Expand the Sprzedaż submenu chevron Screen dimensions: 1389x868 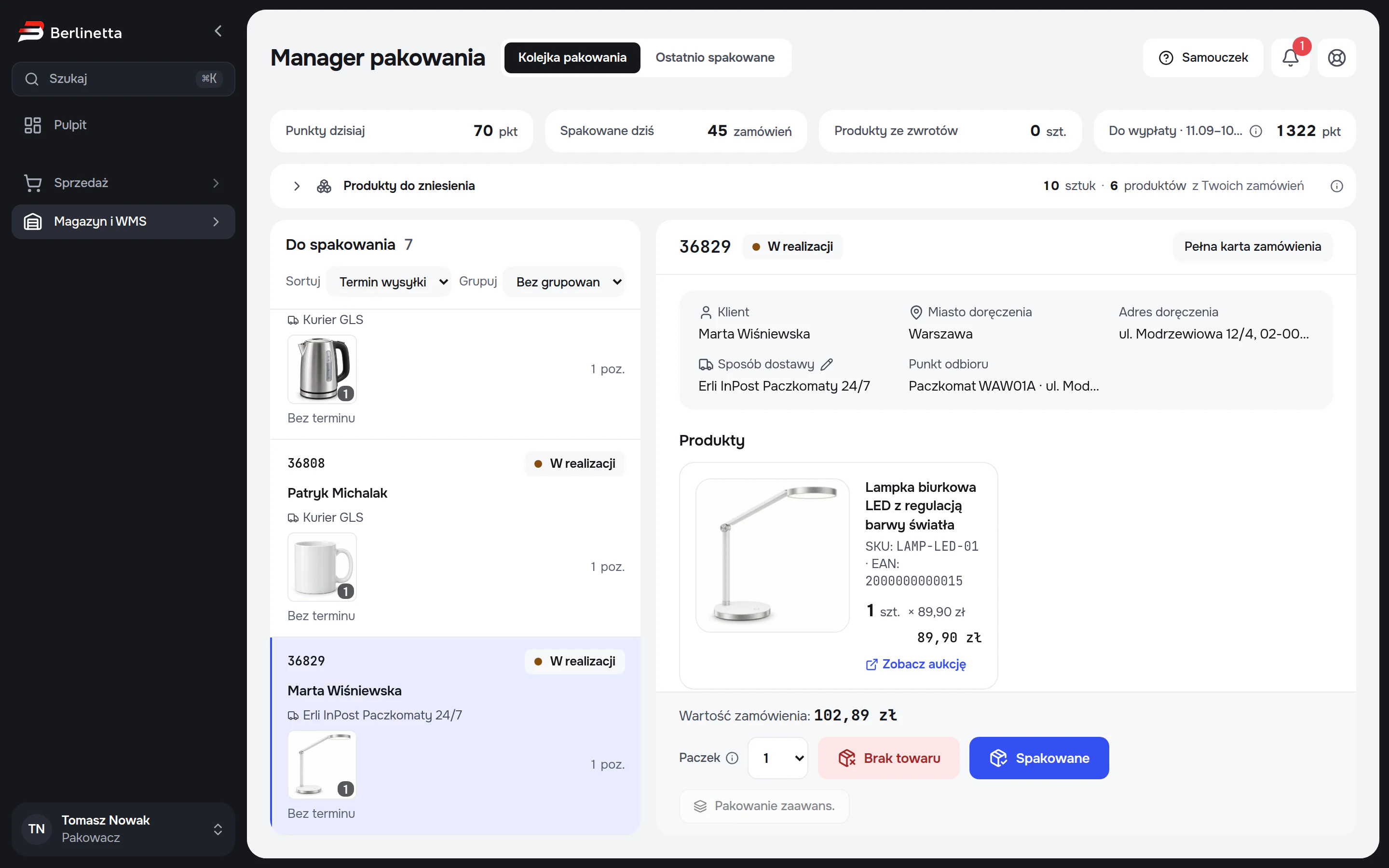(x=216, y=183)
